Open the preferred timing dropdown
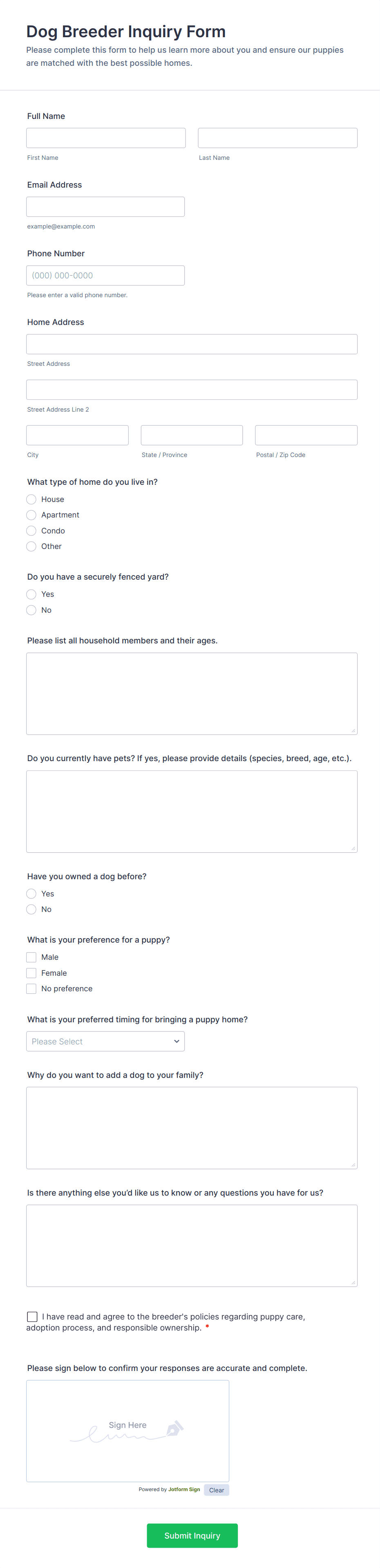Screen dimensions: 380x1568 coord(105,1042)
